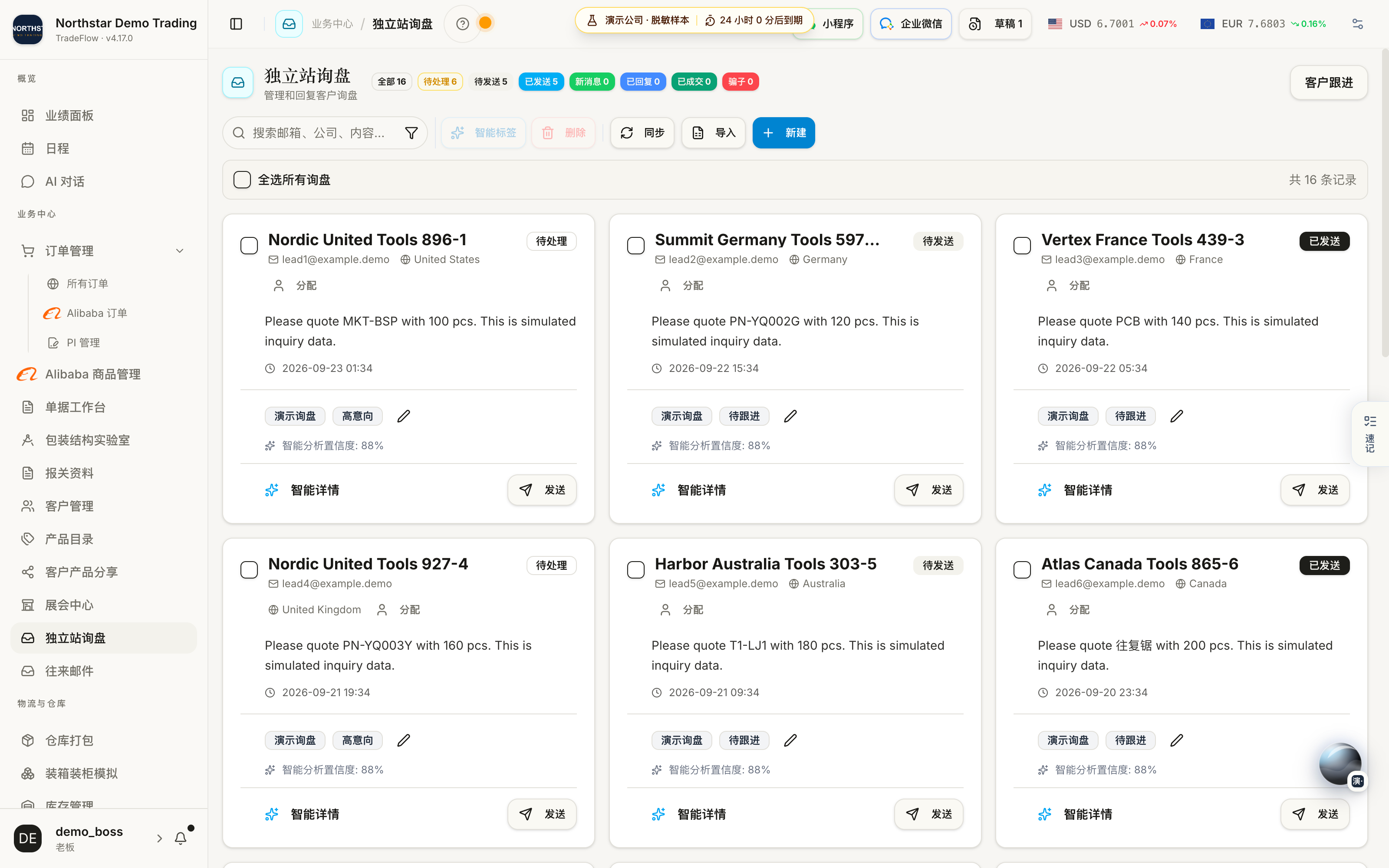Open 装箱装柜模拟 in sidebar
Image resolution: width=1389 pixels, height=868 pixels.
[103, 773]
